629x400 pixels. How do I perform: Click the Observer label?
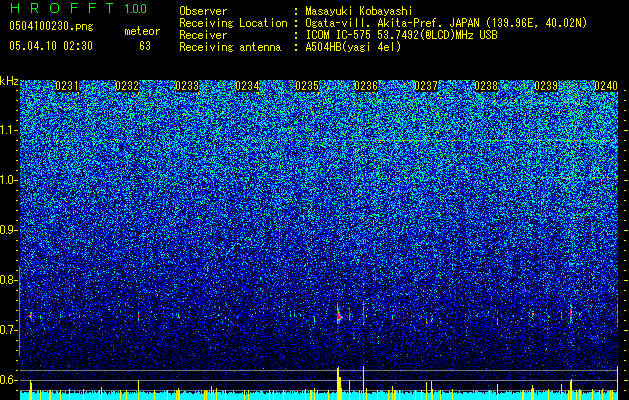click(x=203, y=11)
